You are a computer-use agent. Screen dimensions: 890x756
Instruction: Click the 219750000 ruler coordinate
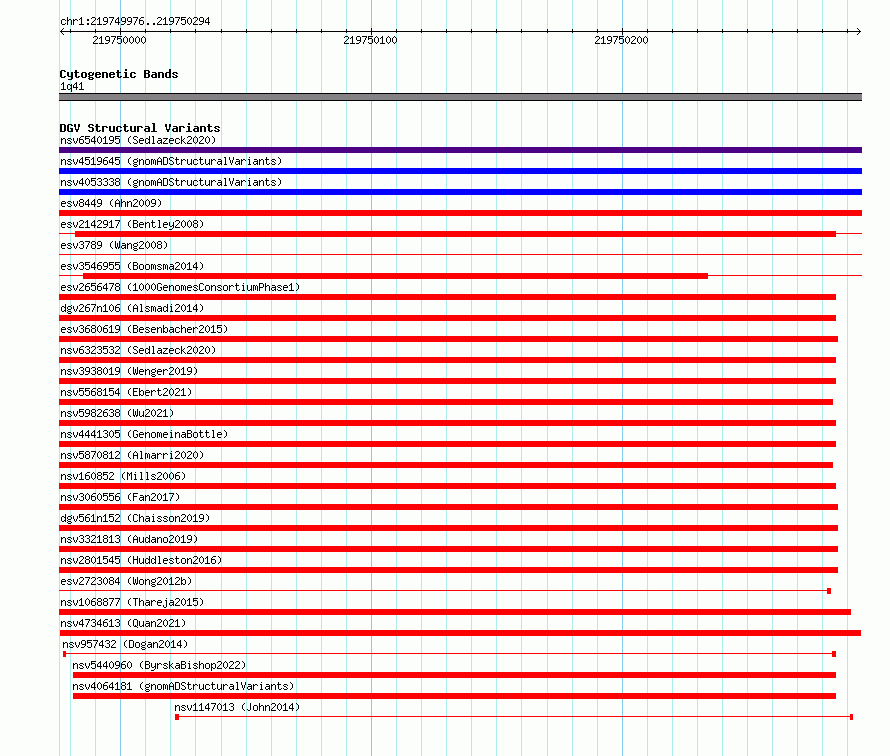119,40
